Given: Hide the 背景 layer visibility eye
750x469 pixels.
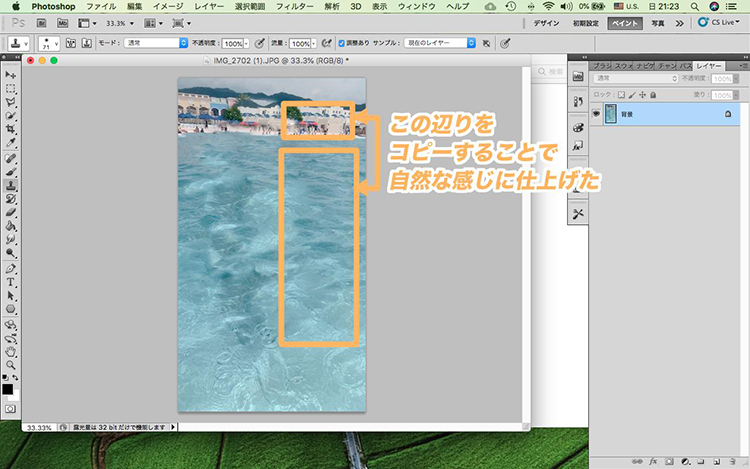Looking at the screenshot, I should point(596,114).
